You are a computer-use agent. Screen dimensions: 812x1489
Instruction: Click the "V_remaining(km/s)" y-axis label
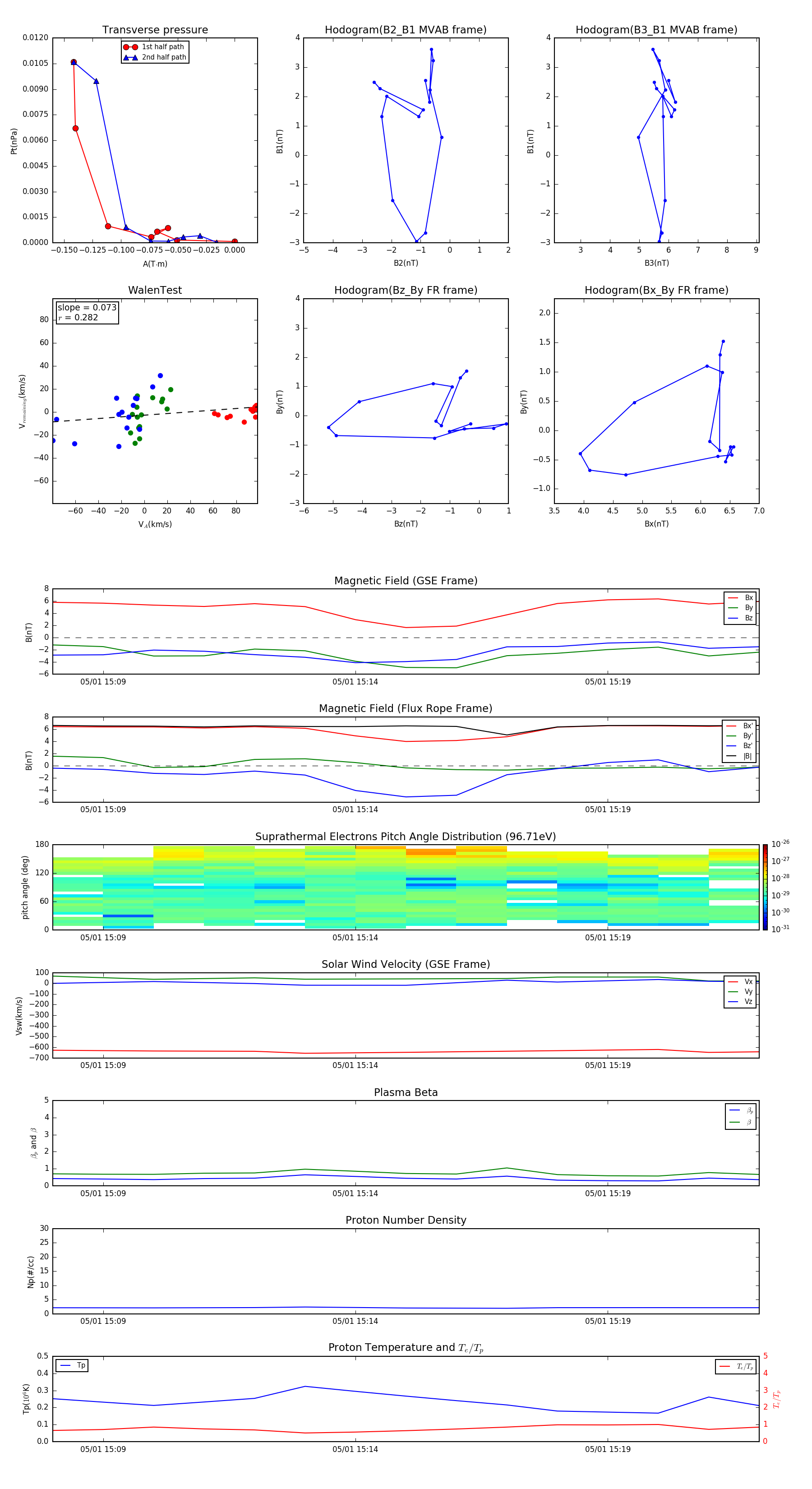22,401
